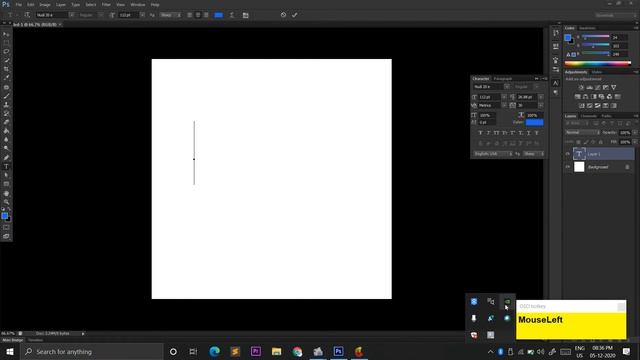Open the Normal blend mode dropdown

tap(582, 132)
